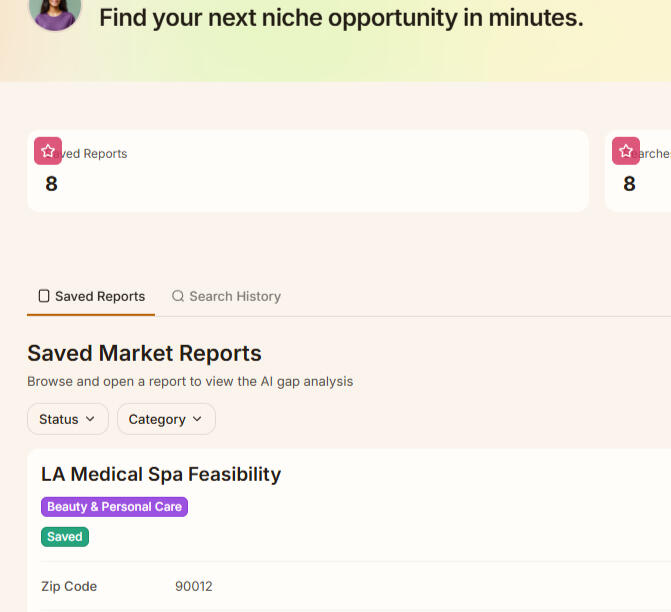The image size is (671, 612).
Task: Click the user profile avatar
Action: pos(55,13)
